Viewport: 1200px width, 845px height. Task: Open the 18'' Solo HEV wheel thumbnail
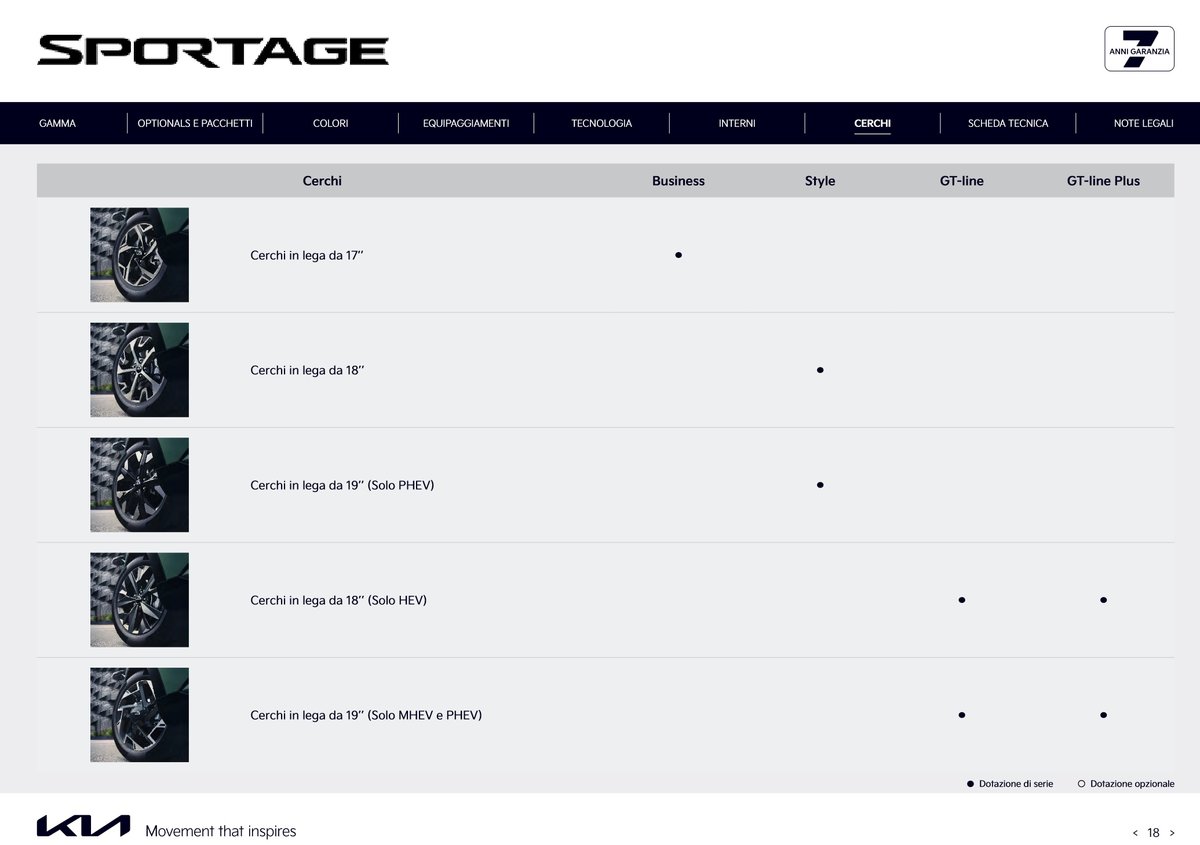tap(139, 600)
